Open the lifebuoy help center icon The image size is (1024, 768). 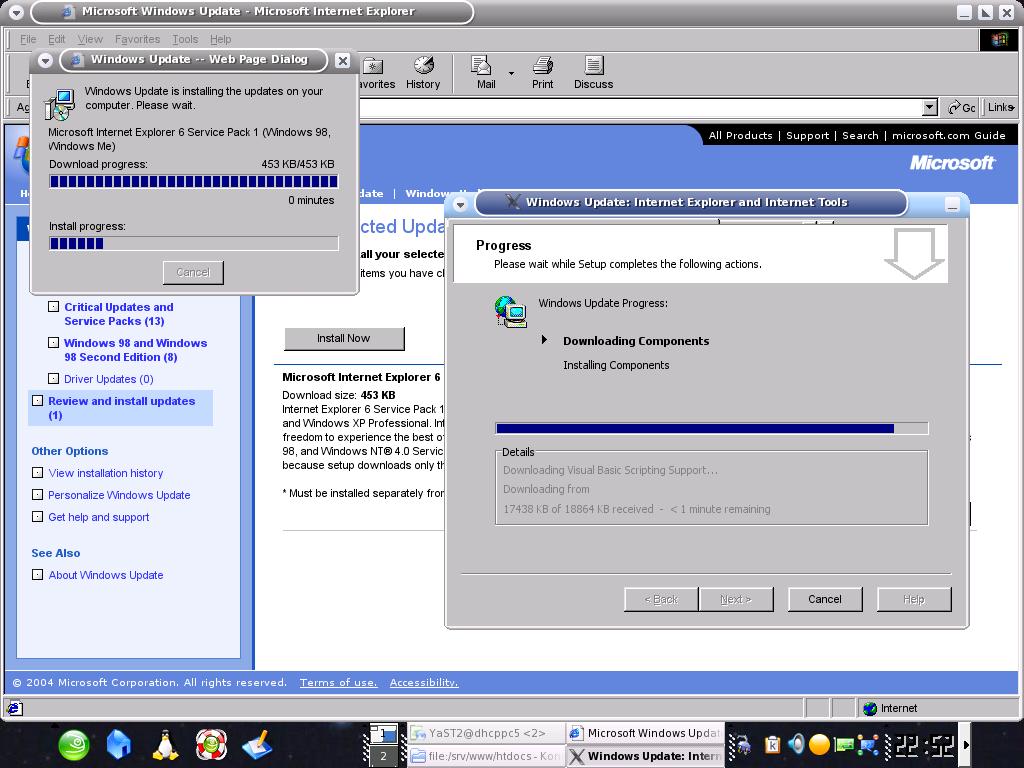tap(211, 744)
